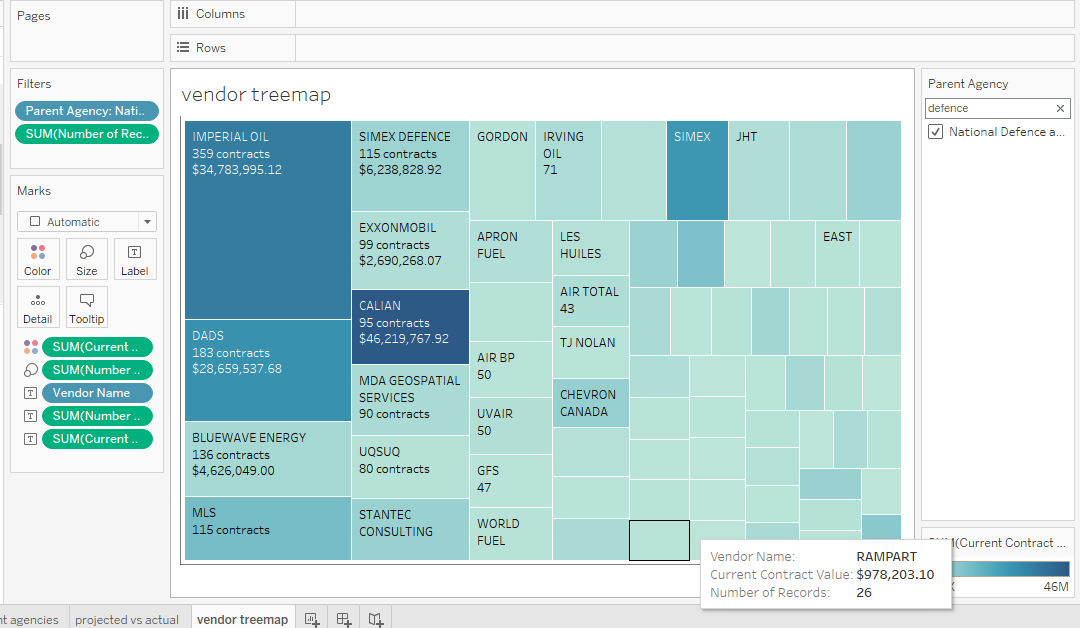Select the vendor treemap sheet tab

coord(242,620)
